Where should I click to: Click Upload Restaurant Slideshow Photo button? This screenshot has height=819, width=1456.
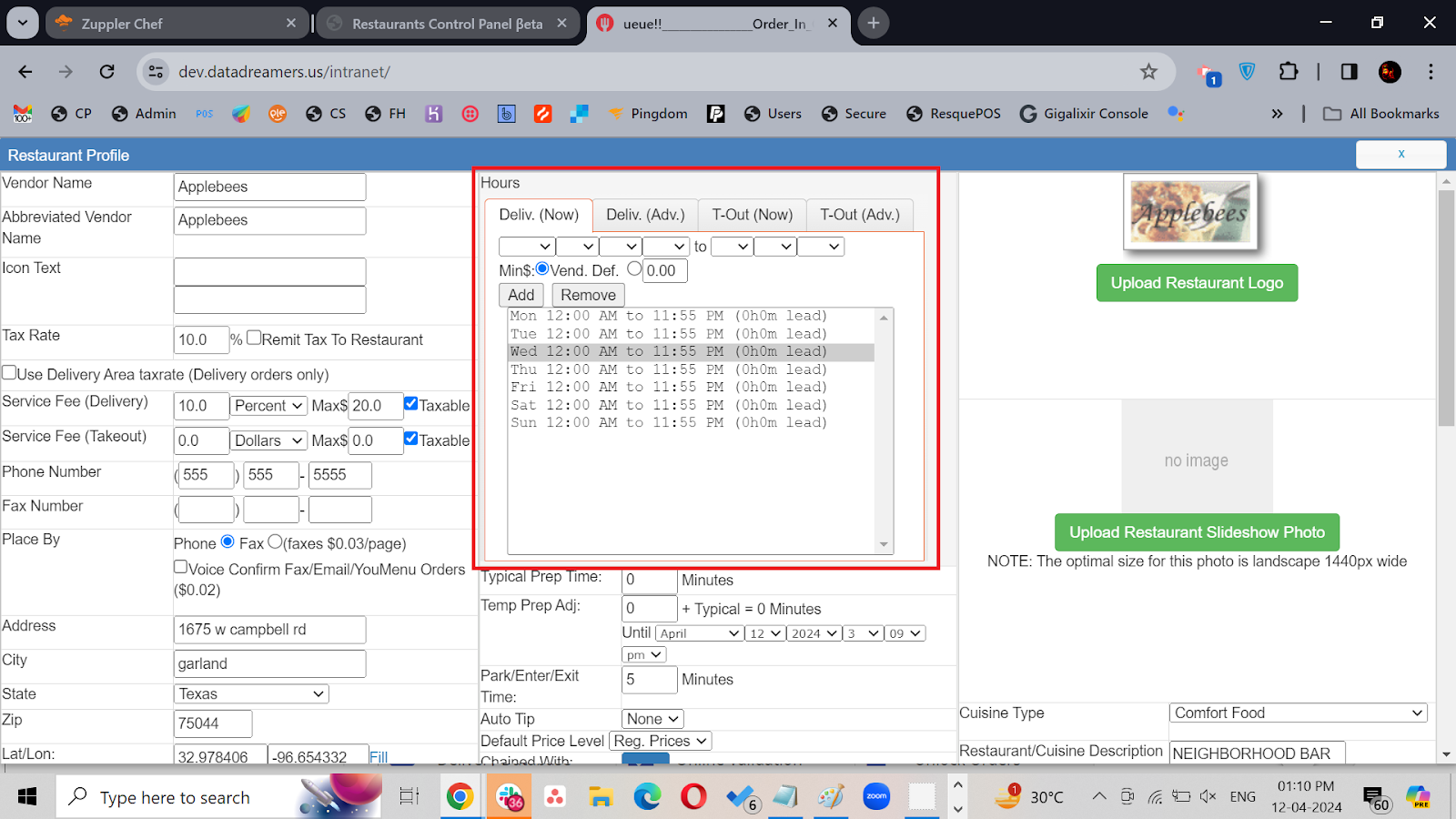(x=1197, y=532)
